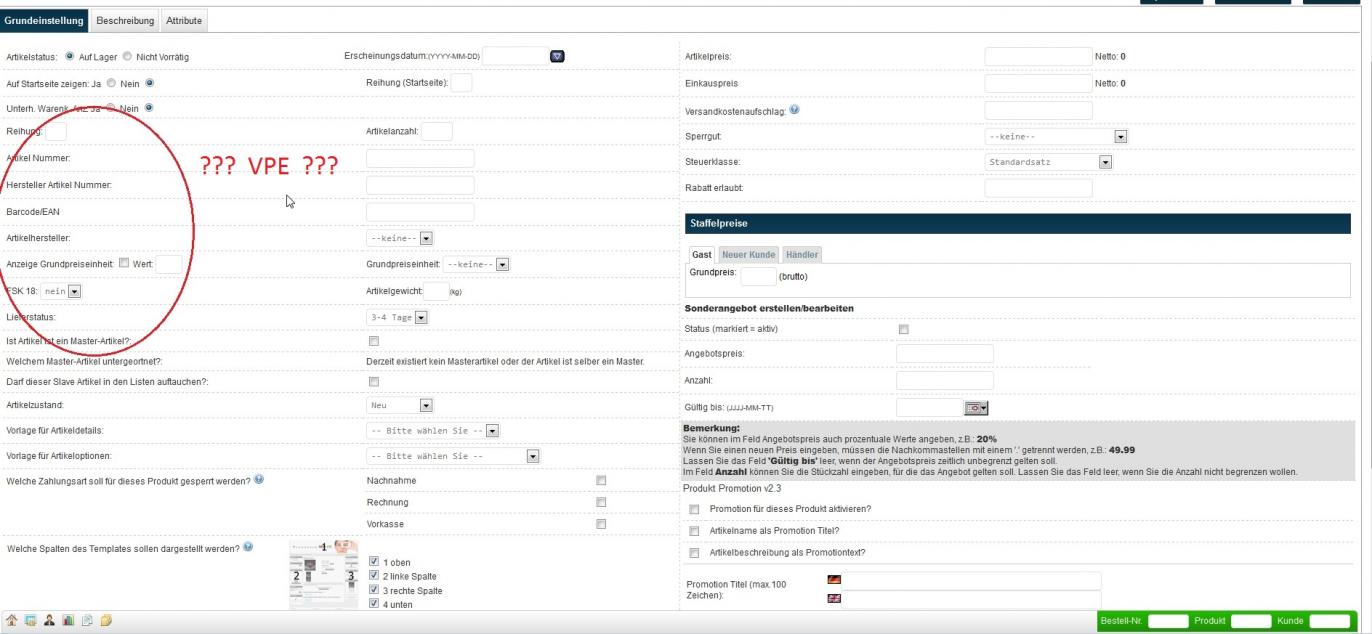The image size is (1372, 634).
Task: Switch to the Beschreibung tab
Action: 125,20
